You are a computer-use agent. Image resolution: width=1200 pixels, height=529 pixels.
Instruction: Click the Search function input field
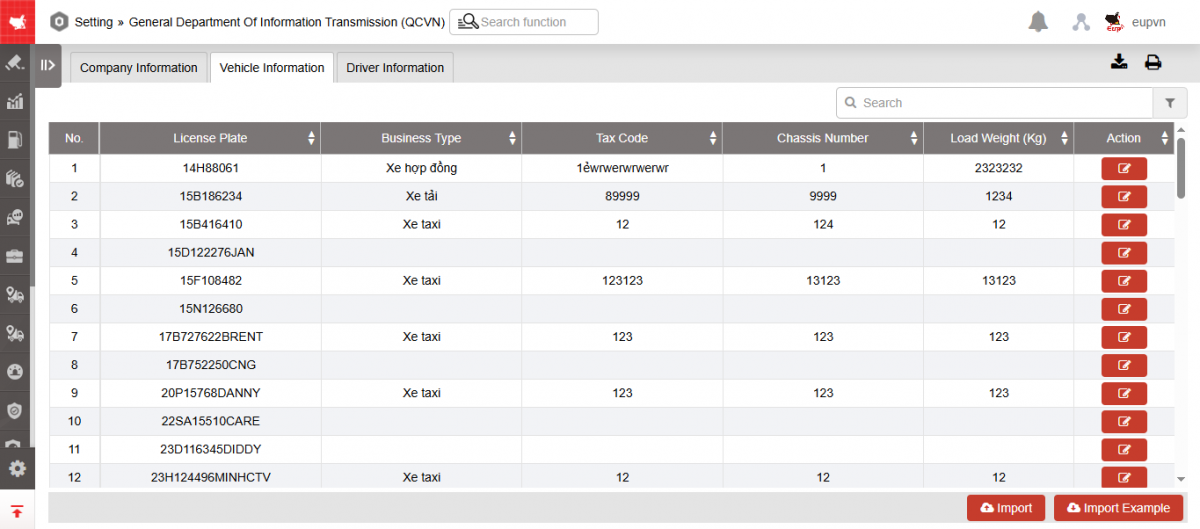click(x=535, y=22)
